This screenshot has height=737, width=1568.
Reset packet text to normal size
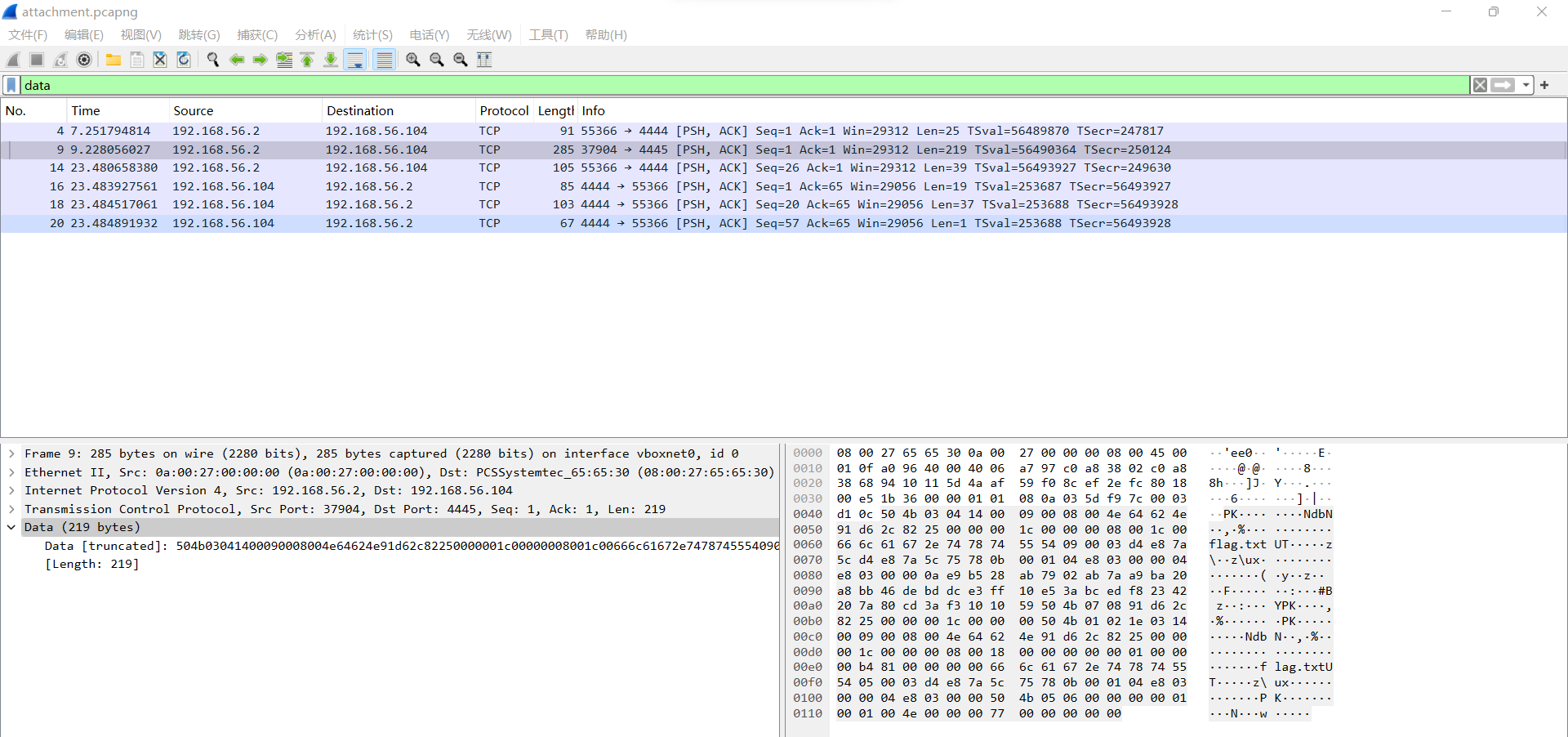tap(461, 60)
